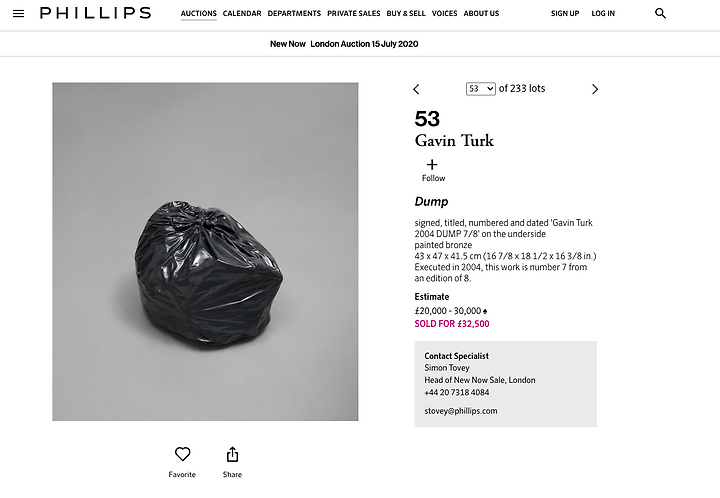Open the Departments menu item
This screenshot has width=720, height=498.
point(295,14)
